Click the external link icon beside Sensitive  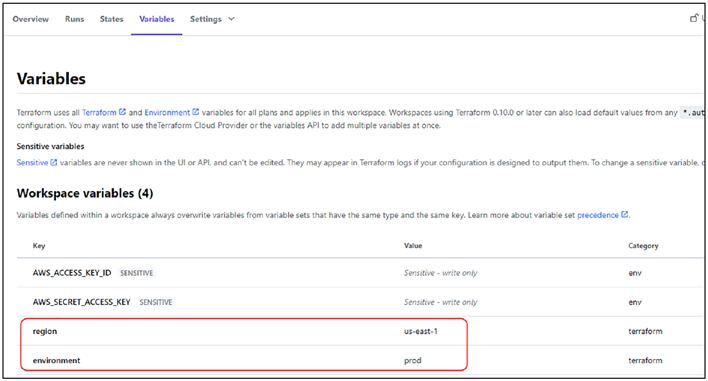[x=54, y=162]
